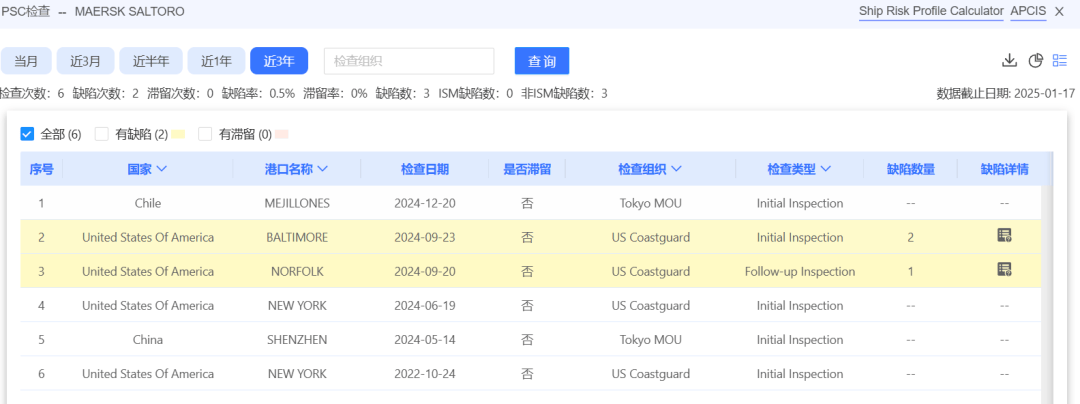
Task: Click Follow-up Inspection type cell
Action: (x=800, y=271)
